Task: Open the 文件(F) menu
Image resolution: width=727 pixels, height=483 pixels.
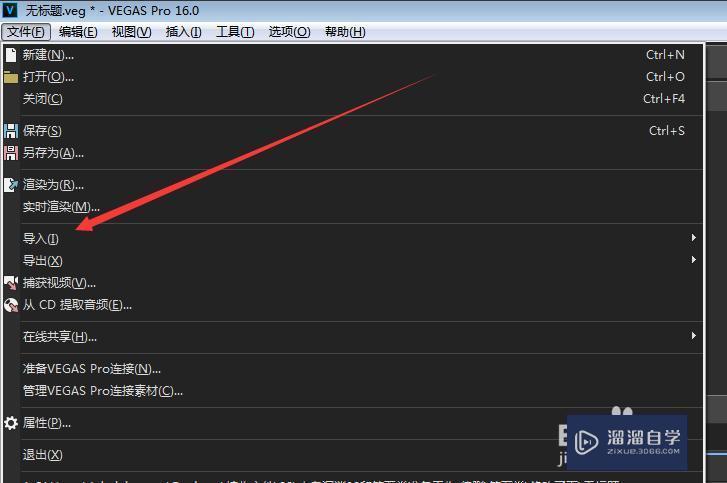Action: [26, 32]
